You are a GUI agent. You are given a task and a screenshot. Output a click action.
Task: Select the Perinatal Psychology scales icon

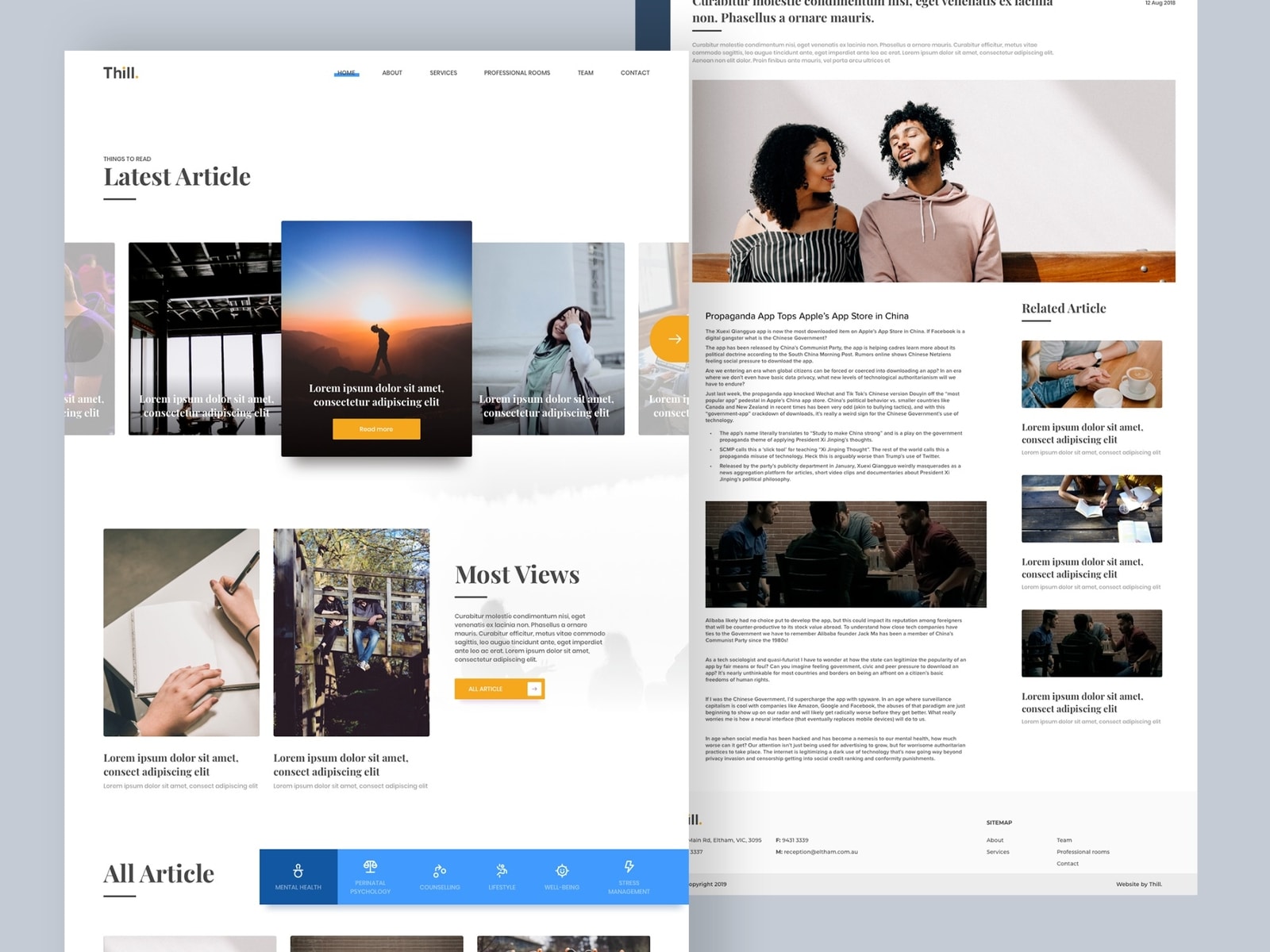tap(370, 866)
